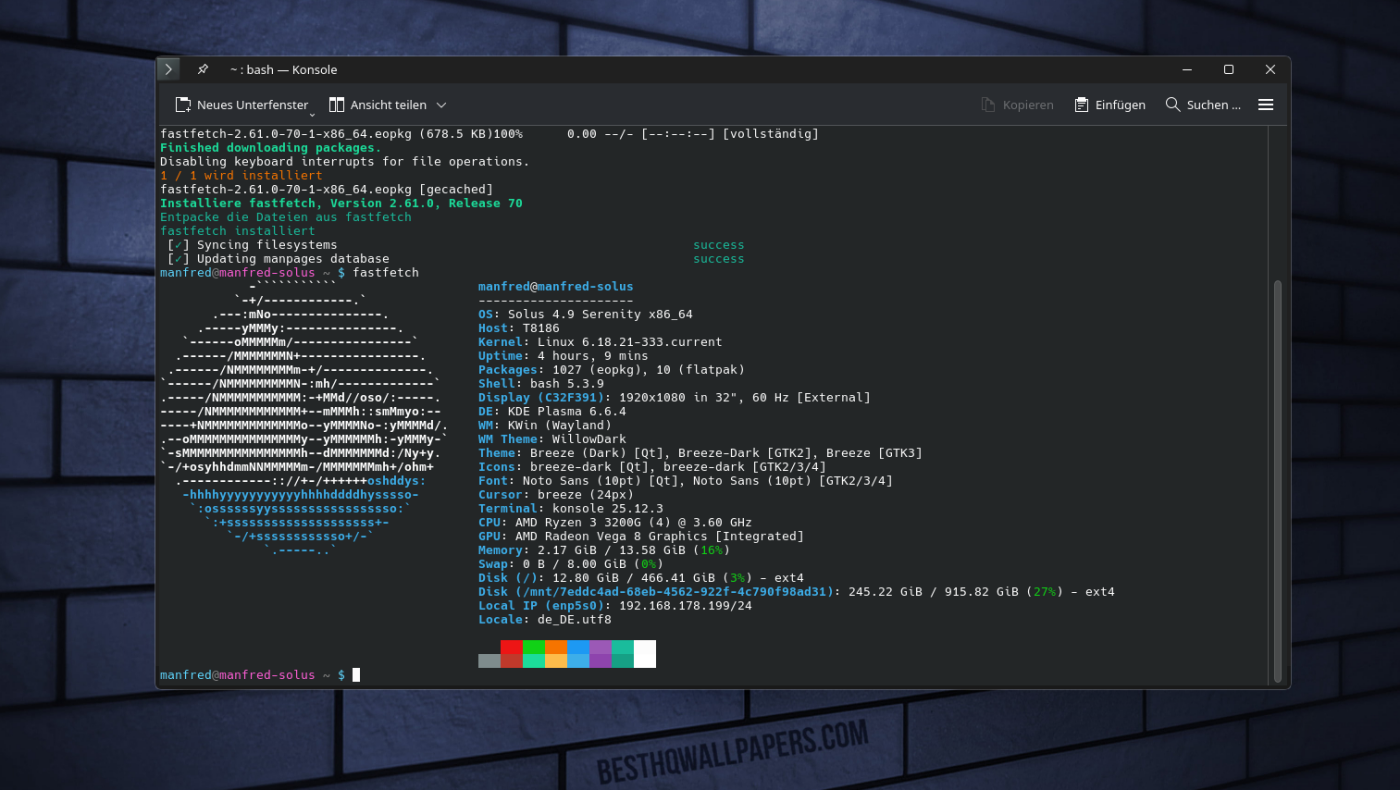Open a new tab with Neues Unterfenster
Viewport: 1400px width, 790px height.
tap(241, 105)
